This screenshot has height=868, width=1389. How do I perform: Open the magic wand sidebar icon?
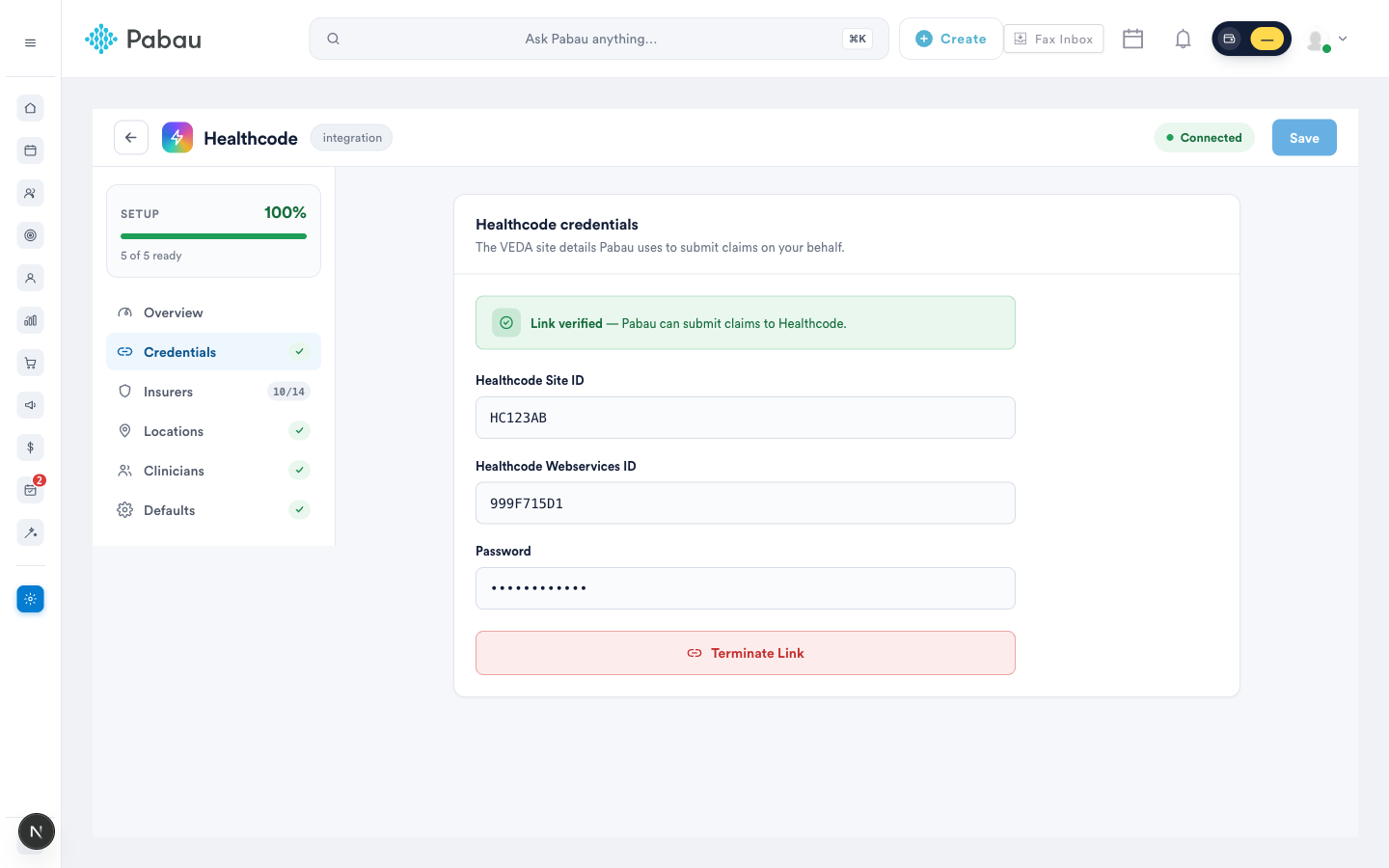pyautogui.click(x=30, y=532)
